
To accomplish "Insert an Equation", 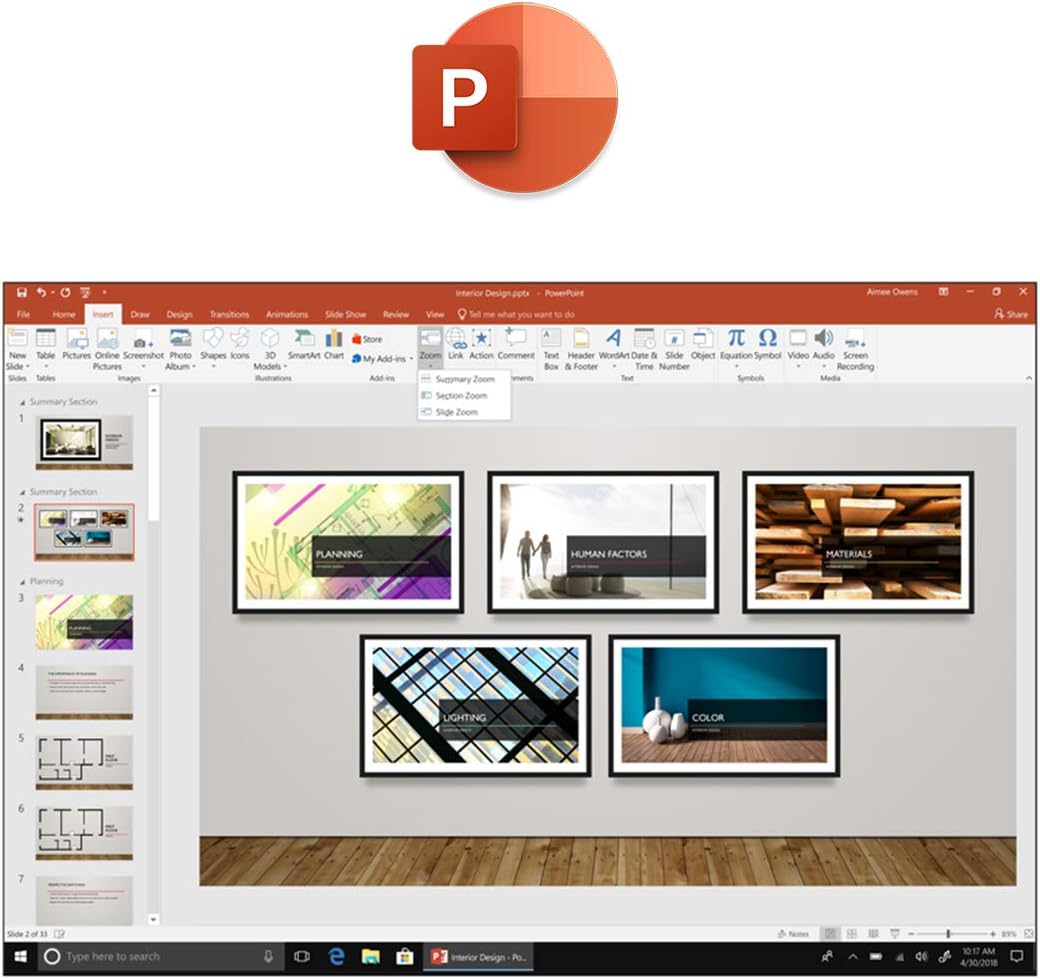I will 734,350.
